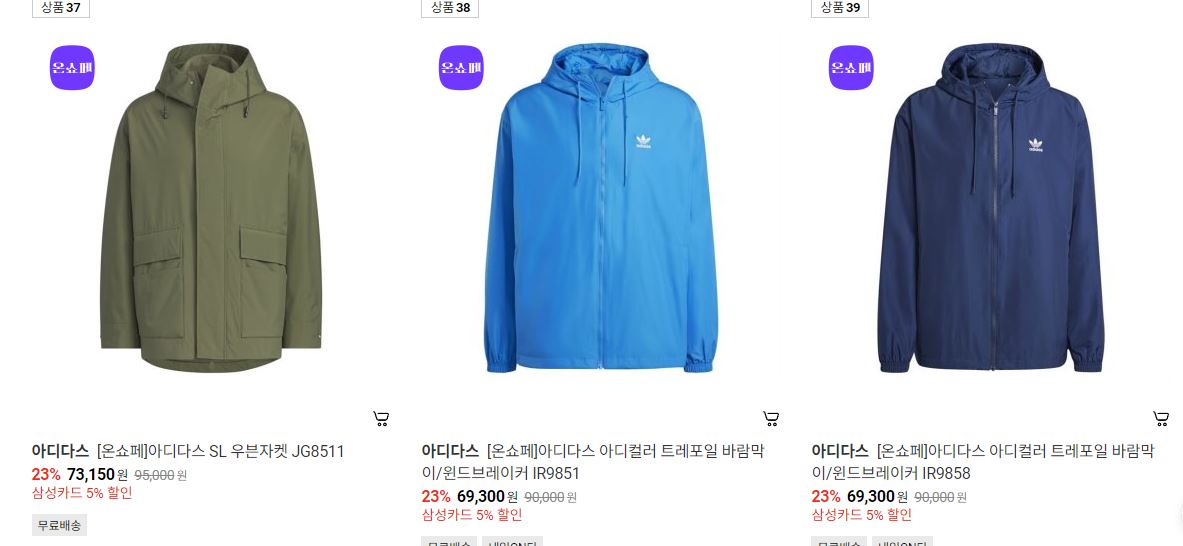Add the JG8511 green jacket to cart
This screenshot has height=546, width=1183.
[381, 419]
